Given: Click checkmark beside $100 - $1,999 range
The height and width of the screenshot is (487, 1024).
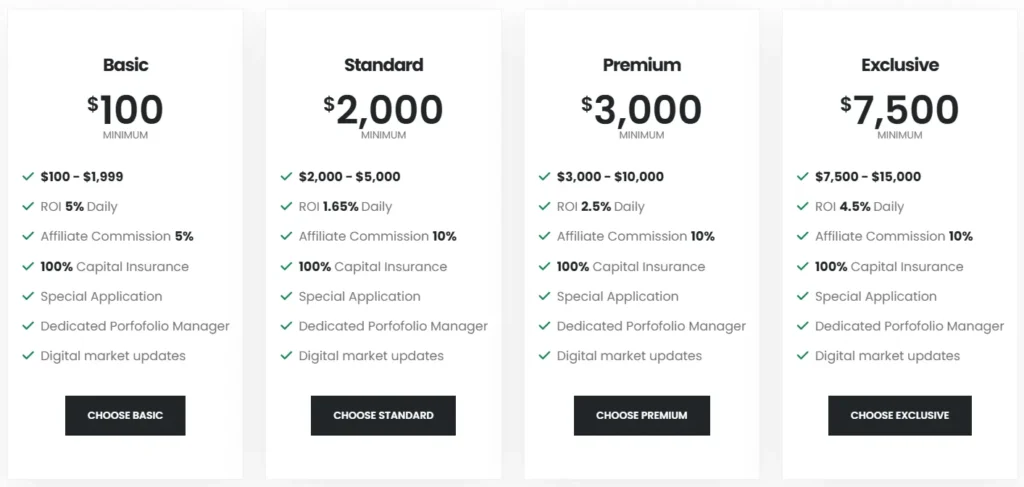Looking at the screenshot, I should [28, 177].
